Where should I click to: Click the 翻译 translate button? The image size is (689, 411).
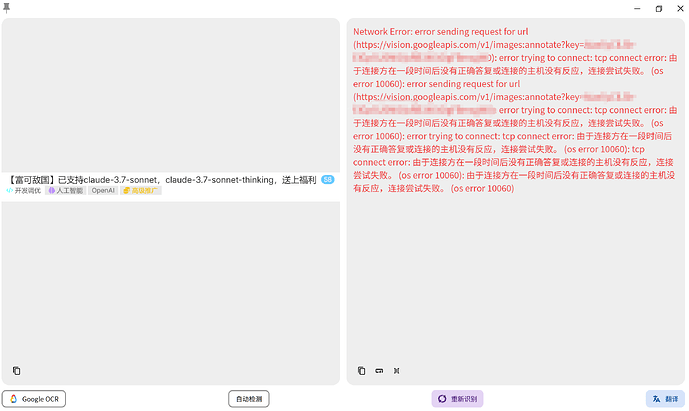[x=665, y=399]
